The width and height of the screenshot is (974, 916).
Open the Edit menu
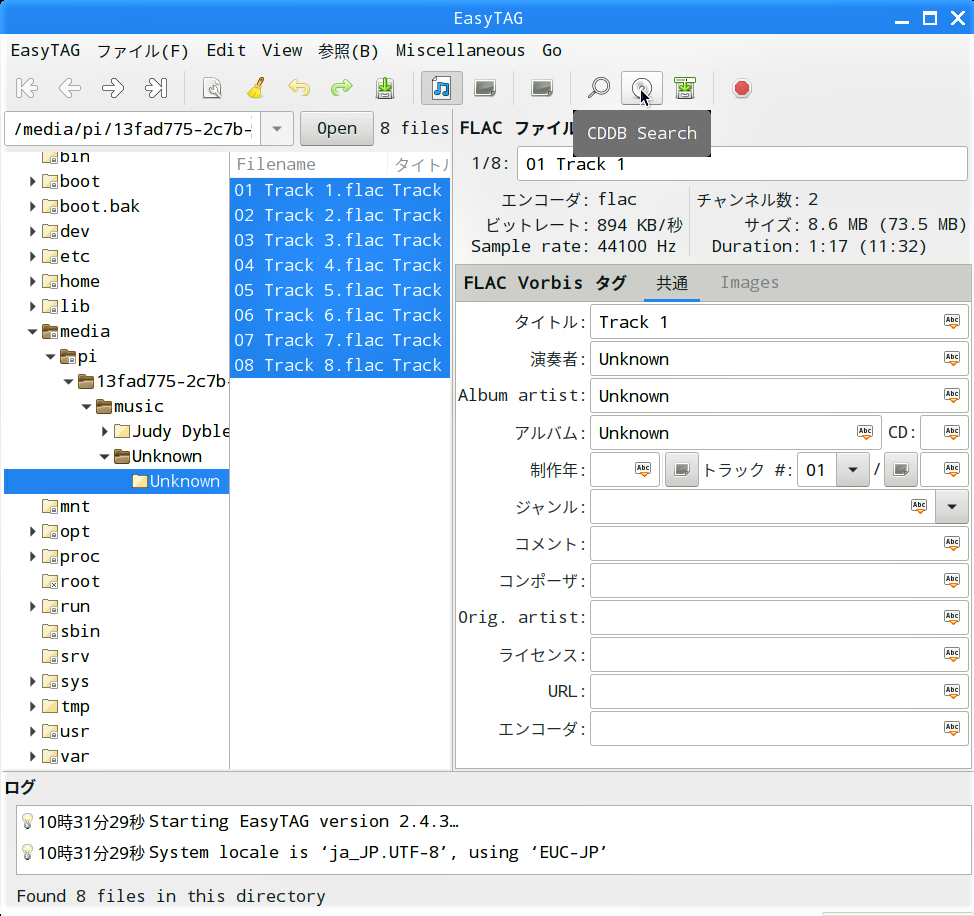coord(226,50)
